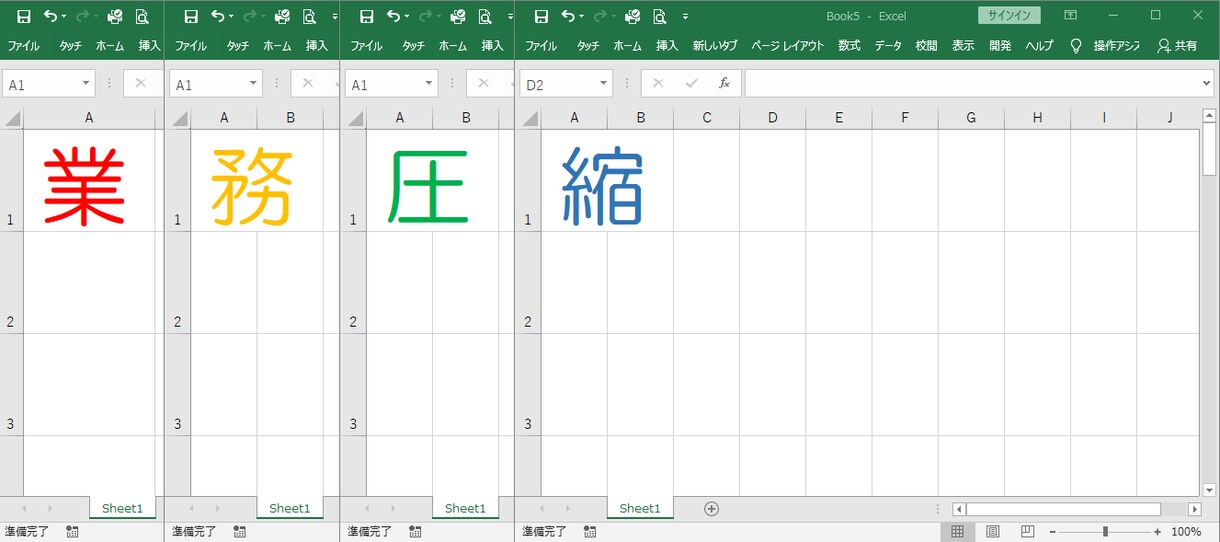Open Name Box dropdown in 圧 window
This screenshot has width=1220, height=542.
430,85
